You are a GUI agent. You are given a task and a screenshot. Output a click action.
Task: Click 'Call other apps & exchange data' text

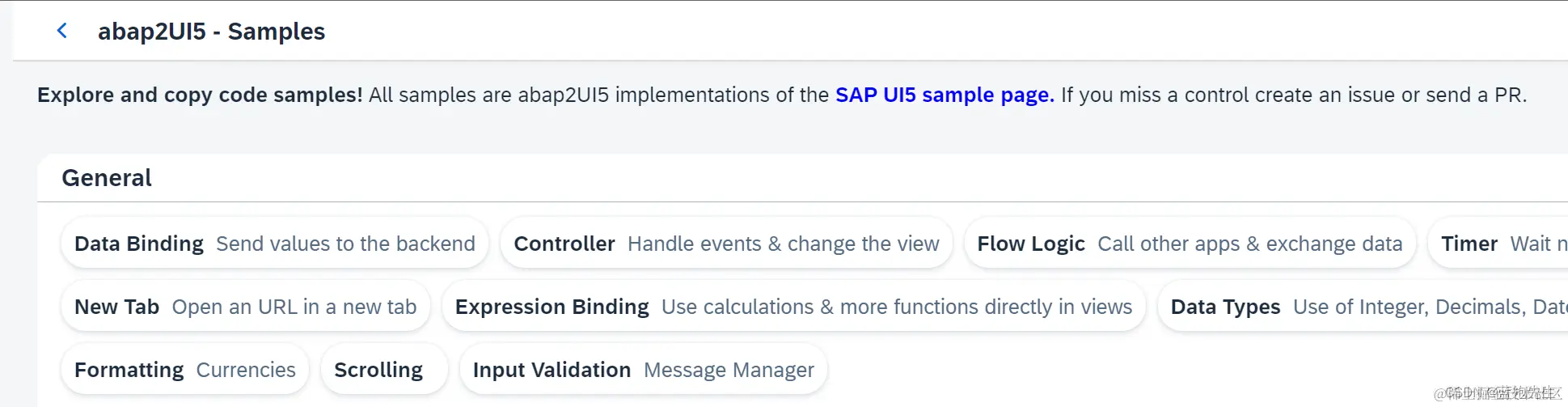click(x=1249, y=244)
